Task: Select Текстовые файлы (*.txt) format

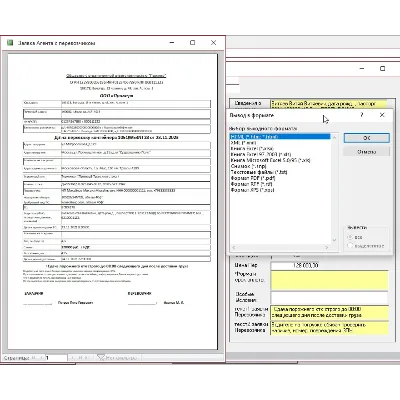Action: click(x=259, y=172)
